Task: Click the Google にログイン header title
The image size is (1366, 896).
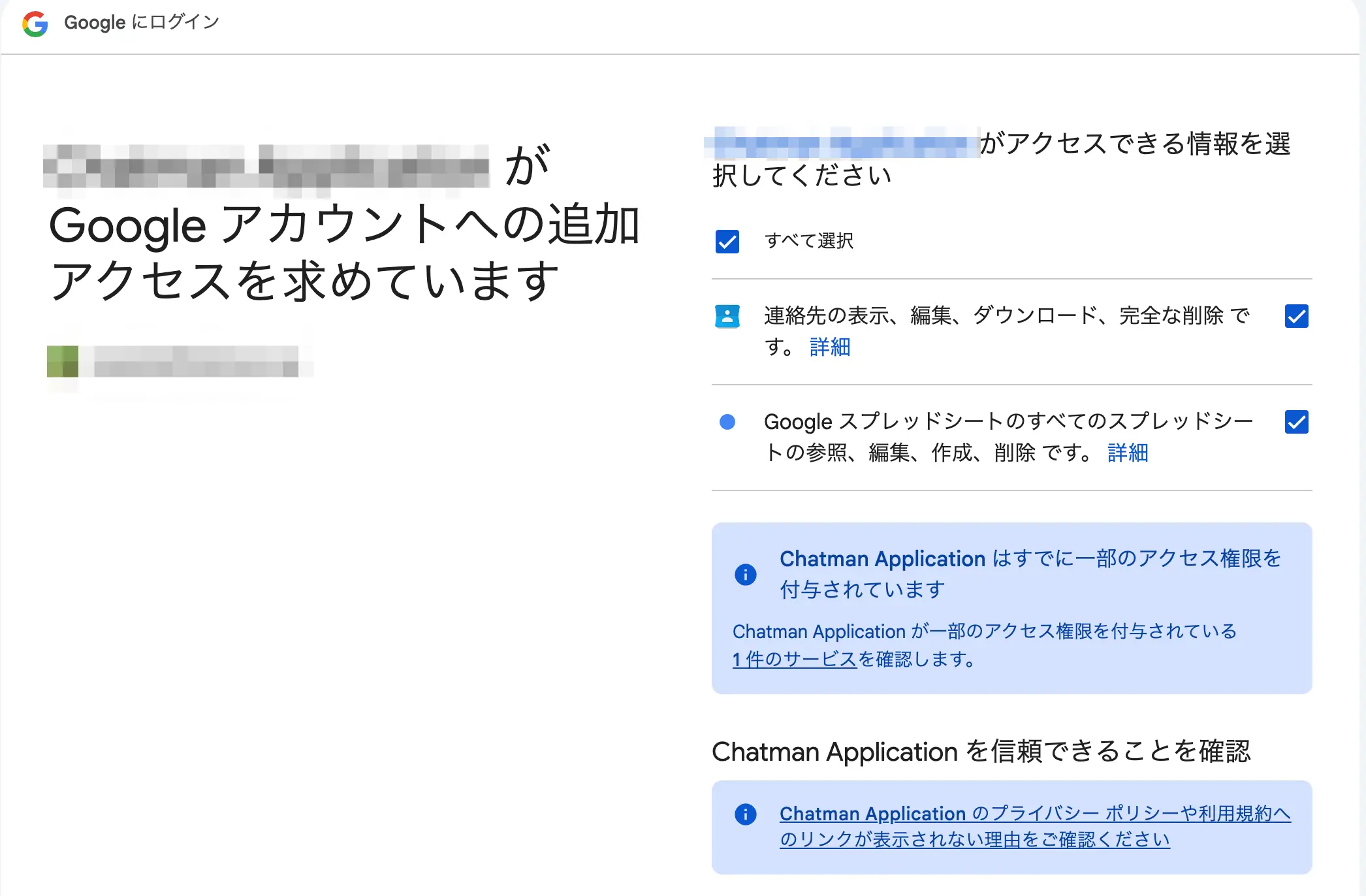Action: [141, 23]
